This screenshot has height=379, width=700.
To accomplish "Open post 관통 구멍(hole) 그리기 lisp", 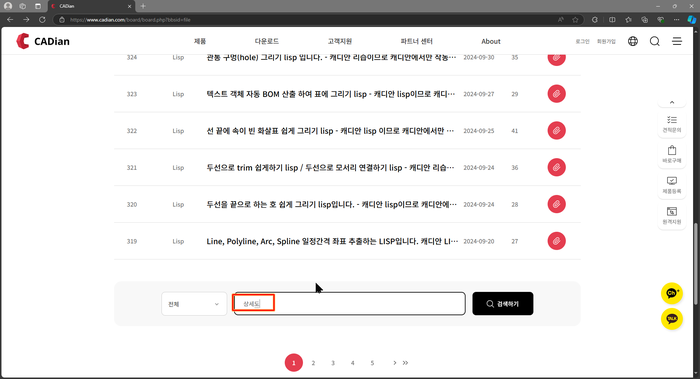I will click(331, 58).
